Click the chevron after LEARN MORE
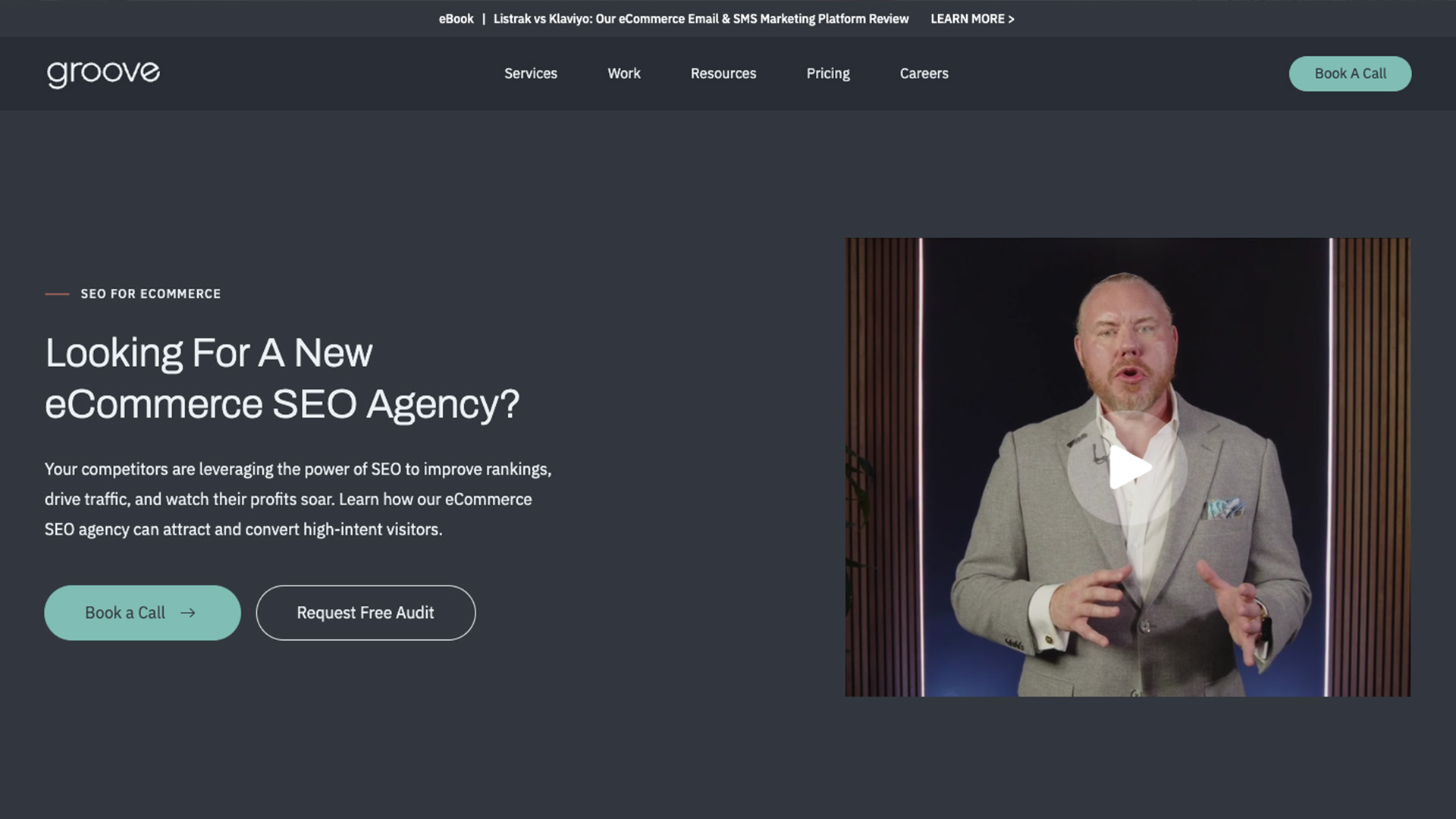 click(x=1011, y=19)
